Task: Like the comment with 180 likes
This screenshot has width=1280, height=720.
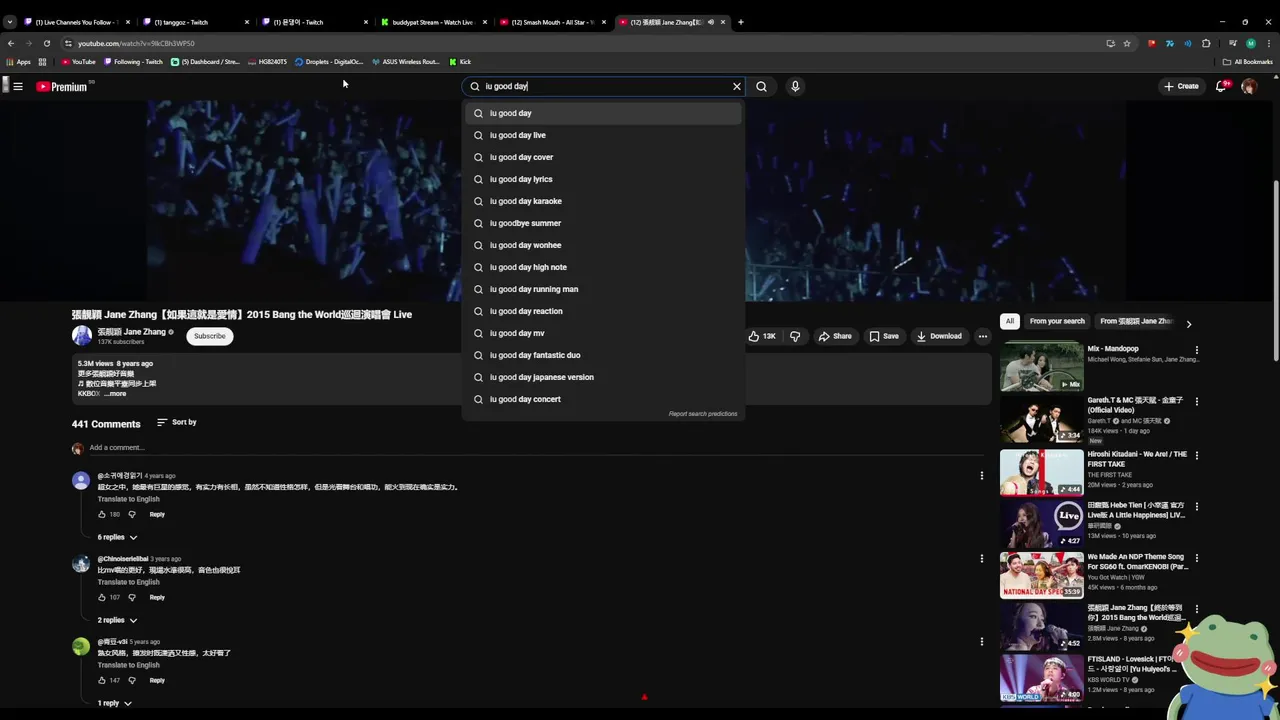Action: [x=102, y=514]
